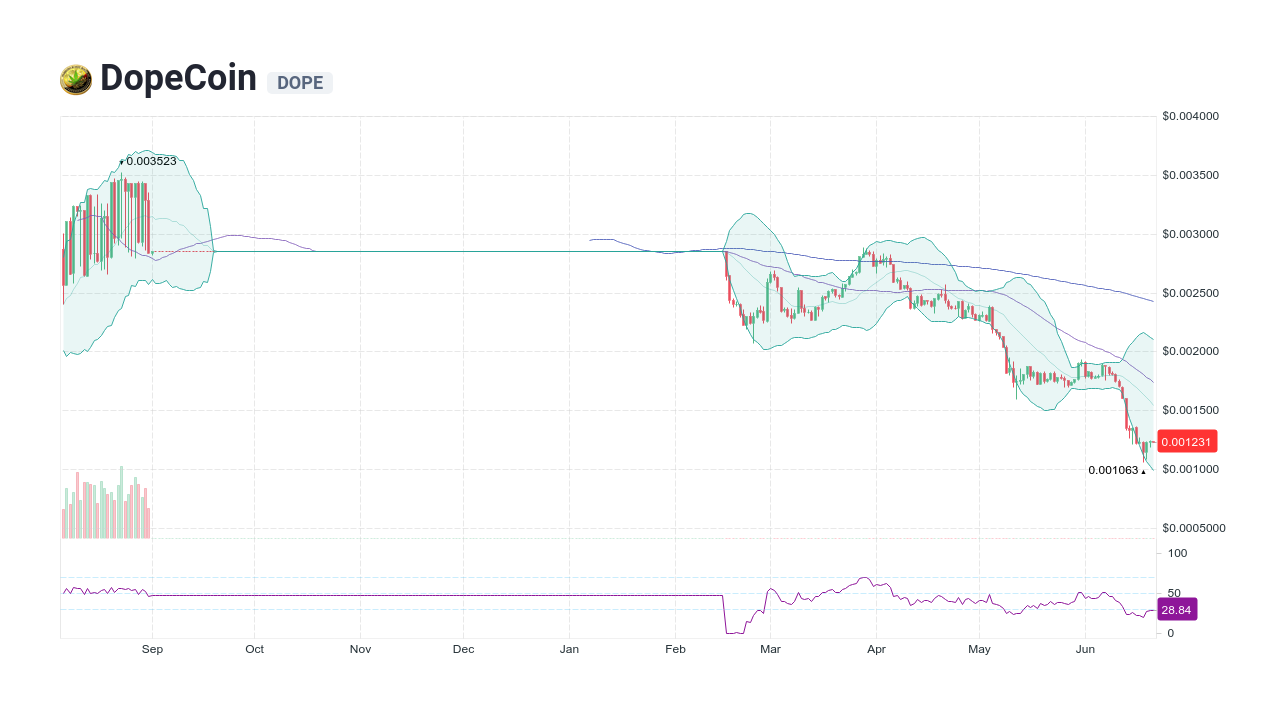Click the Jun date axis label
Screen dimensions: 1280x720
[1085, 649]
